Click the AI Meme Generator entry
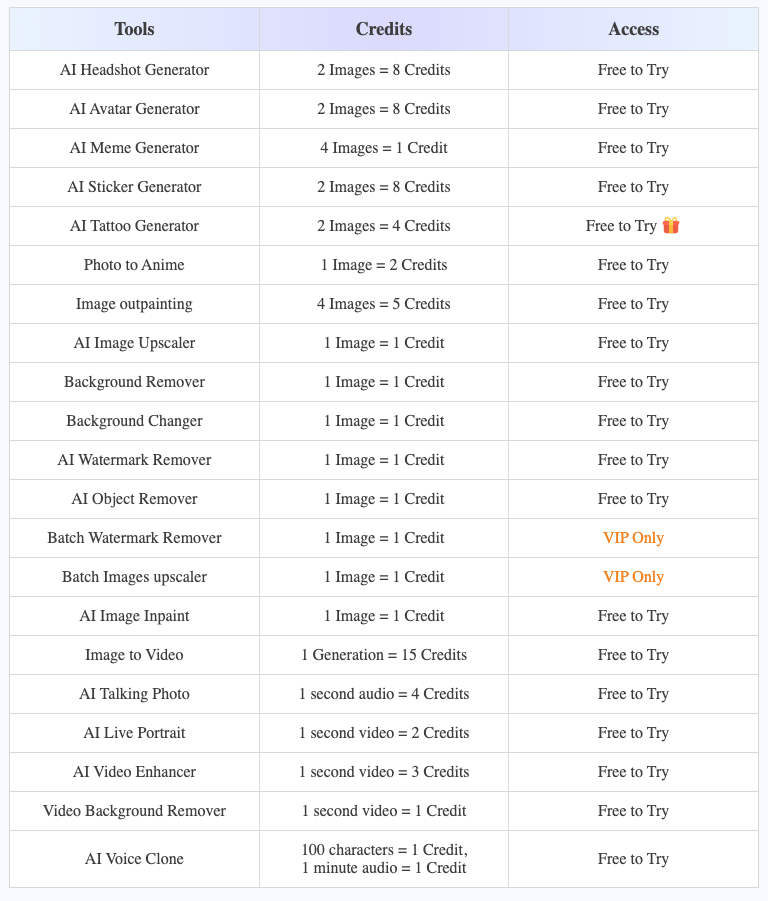Screen dimensions: 768x901 [x=134, y=148]
